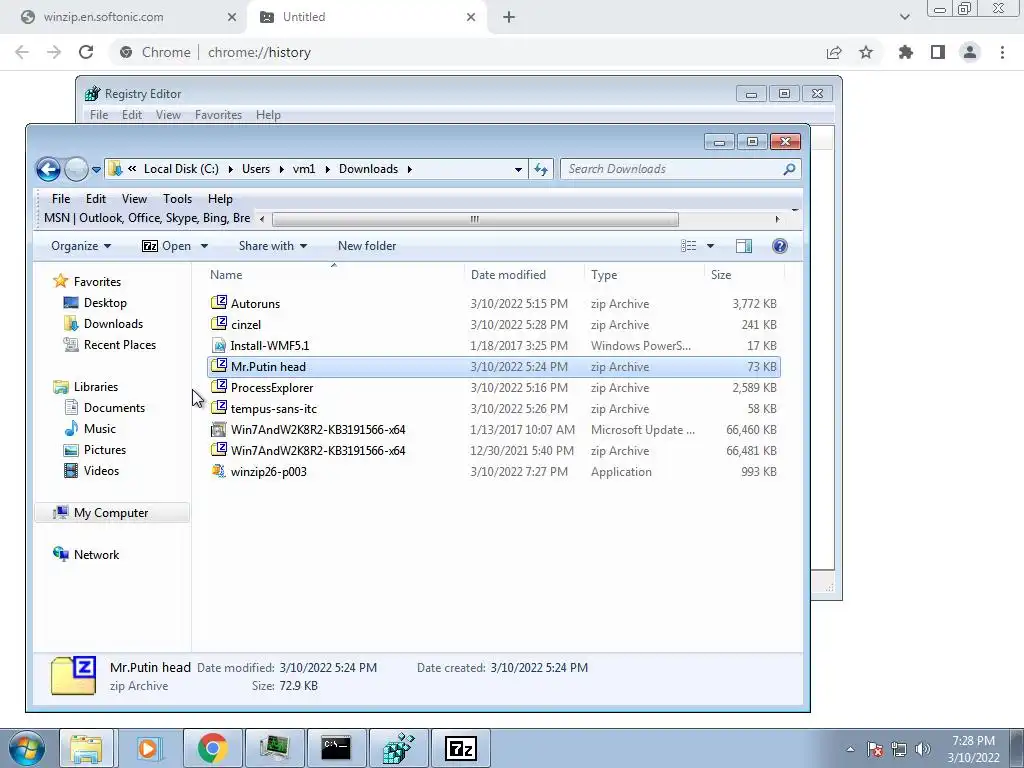The height and width of the screenshot is (768, 1024).
Task: Open Command Prompt from taskbar
Action: [x=336, y=748]
